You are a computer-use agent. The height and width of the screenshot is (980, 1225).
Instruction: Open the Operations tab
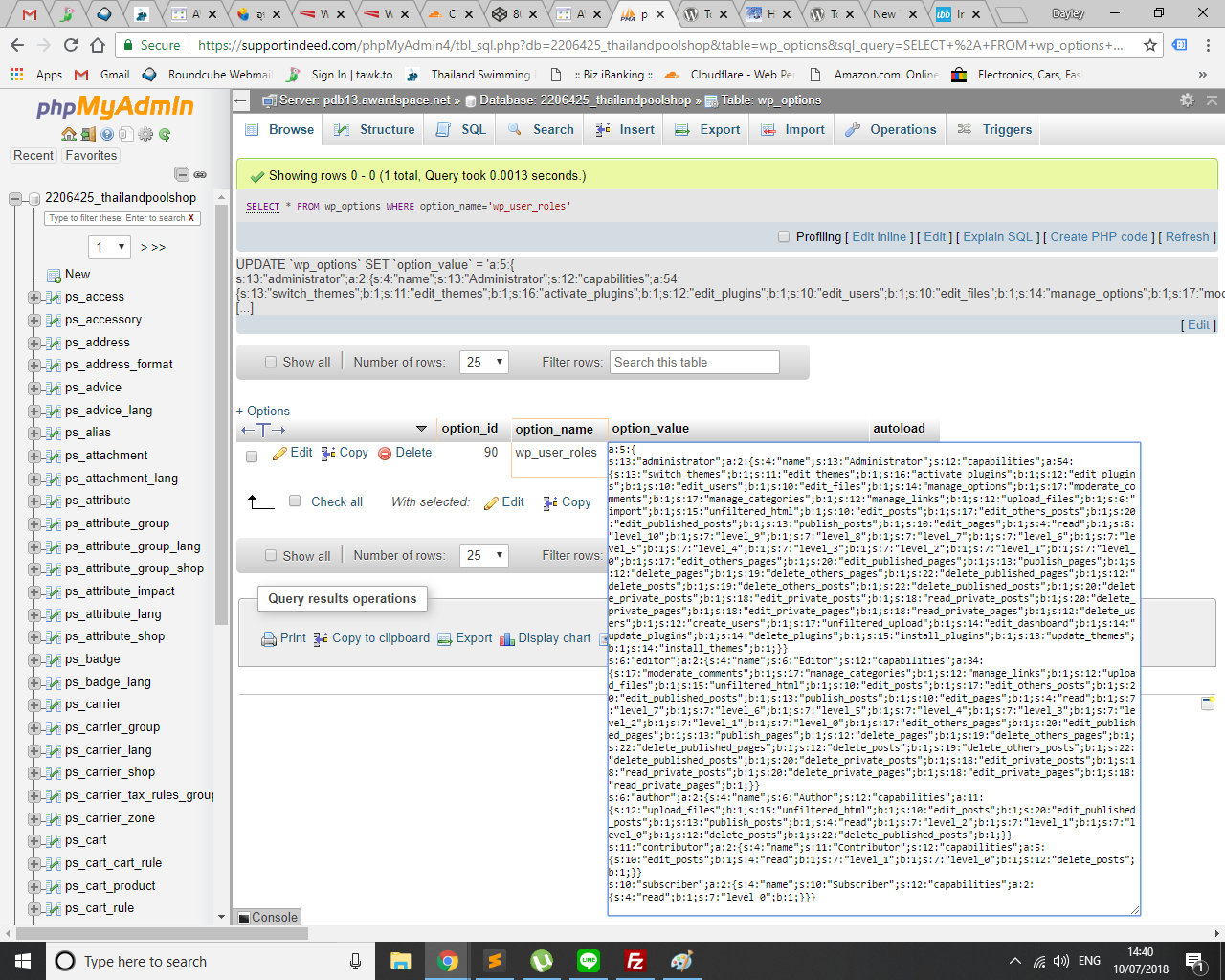pos(890,129)
